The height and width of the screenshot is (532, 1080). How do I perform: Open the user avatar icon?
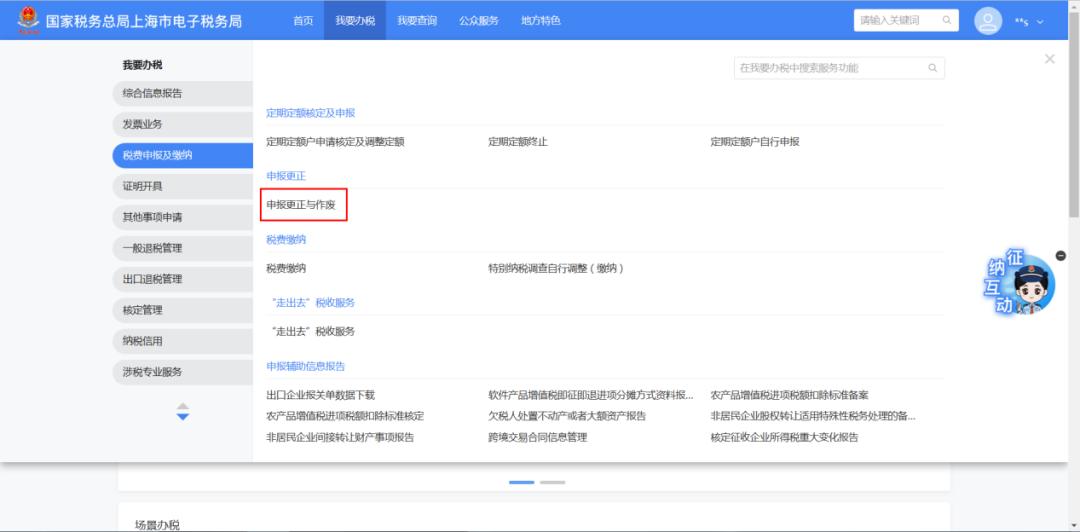[988, 20]
